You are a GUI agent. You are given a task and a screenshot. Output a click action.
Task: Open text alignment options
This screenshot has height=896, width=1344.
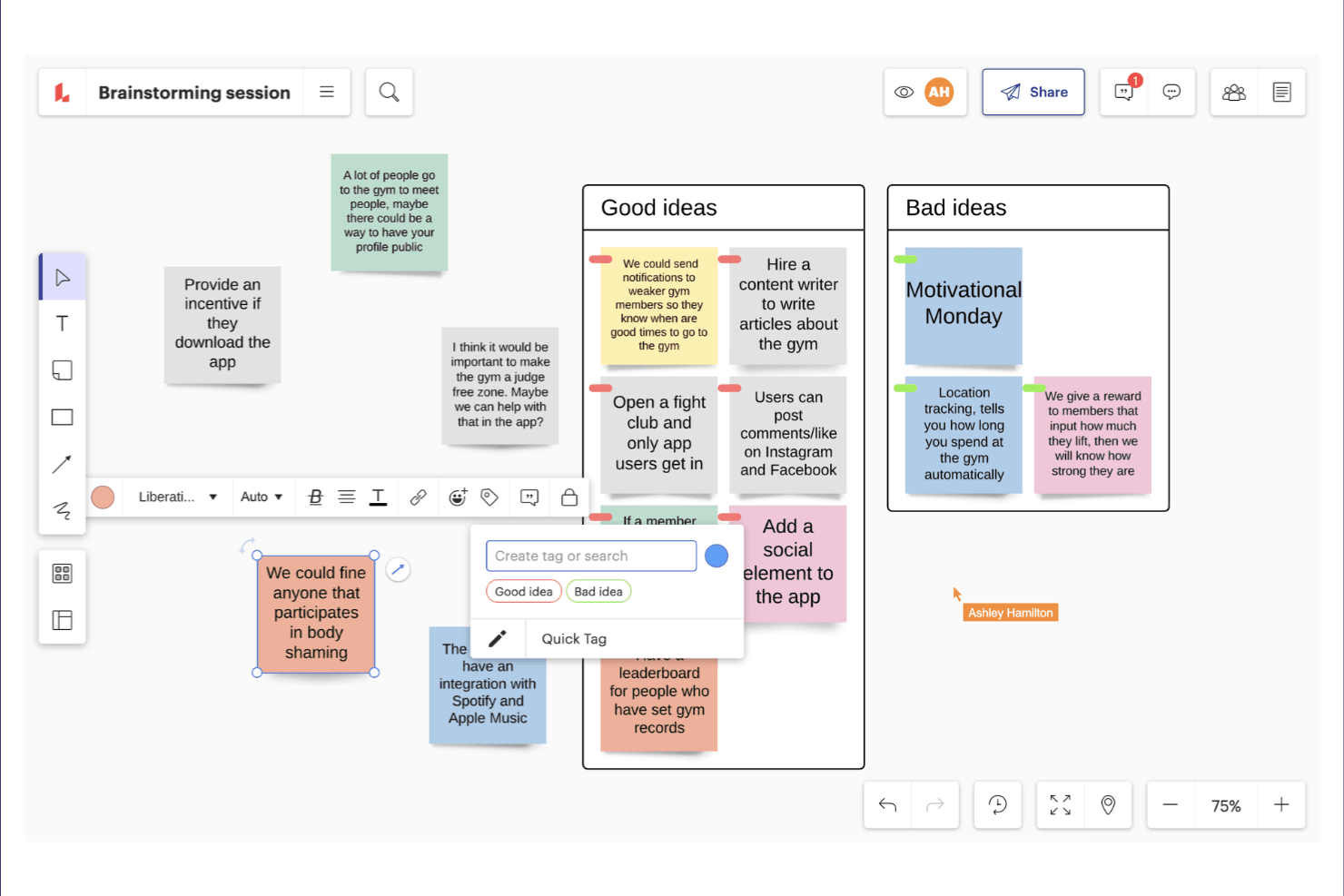[346, 497]
